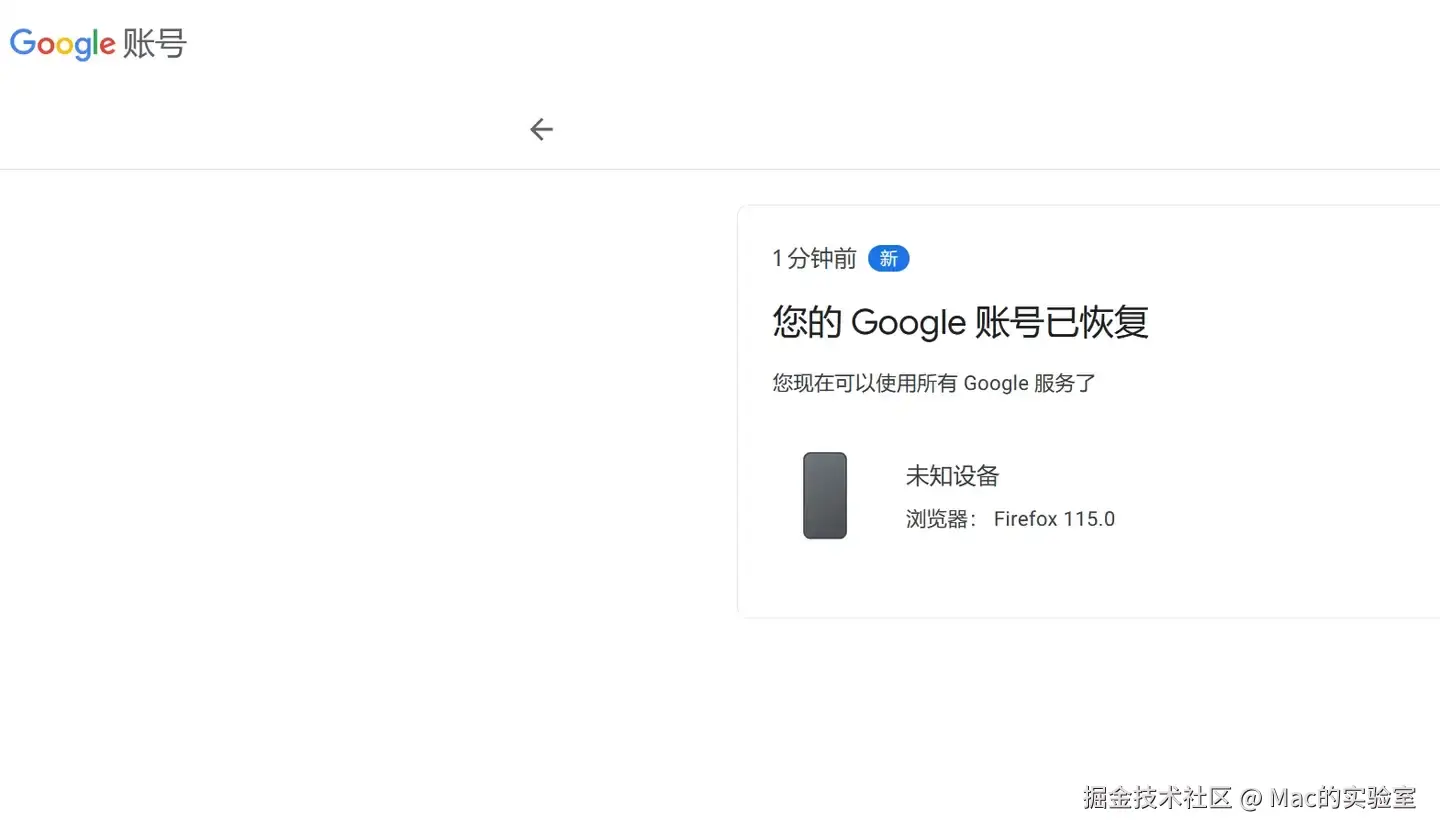Click the red e in Google logo
Viewport: 1440px width, 835px height.
click(x=108, y=46)
